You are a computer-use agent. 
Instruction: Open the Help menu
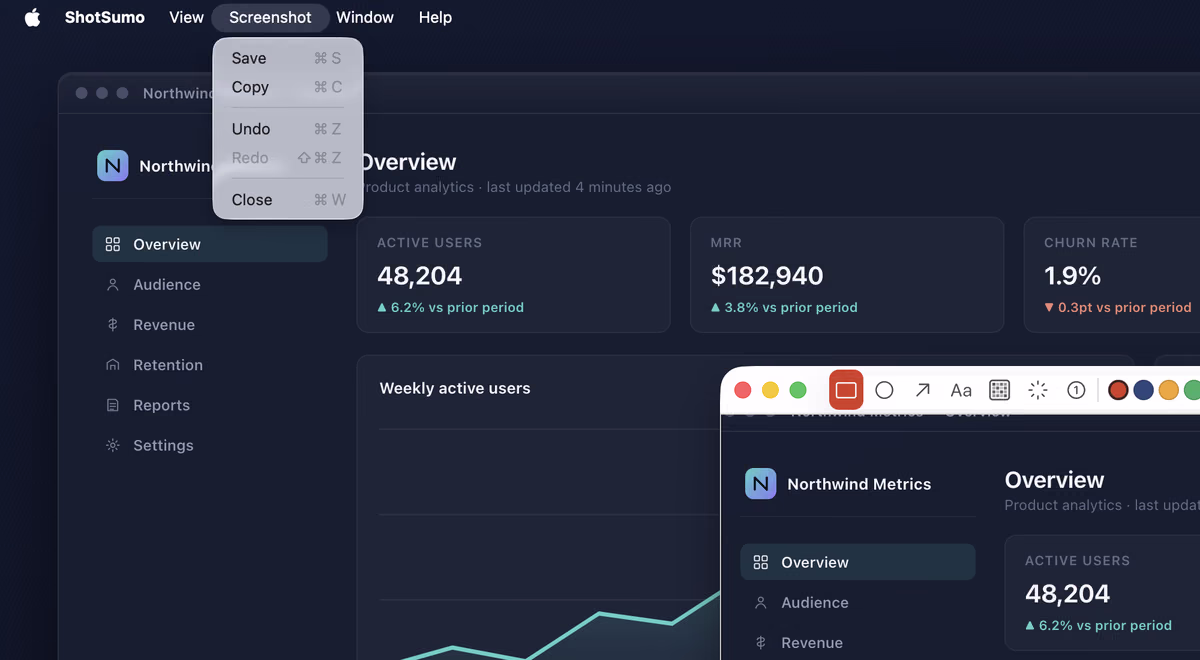pyautogui.click(x=435, y=17)
